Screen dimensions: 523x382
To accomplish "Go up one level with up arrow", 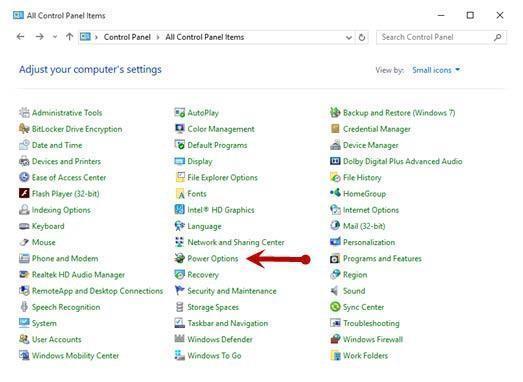I will tap(69, 37).
